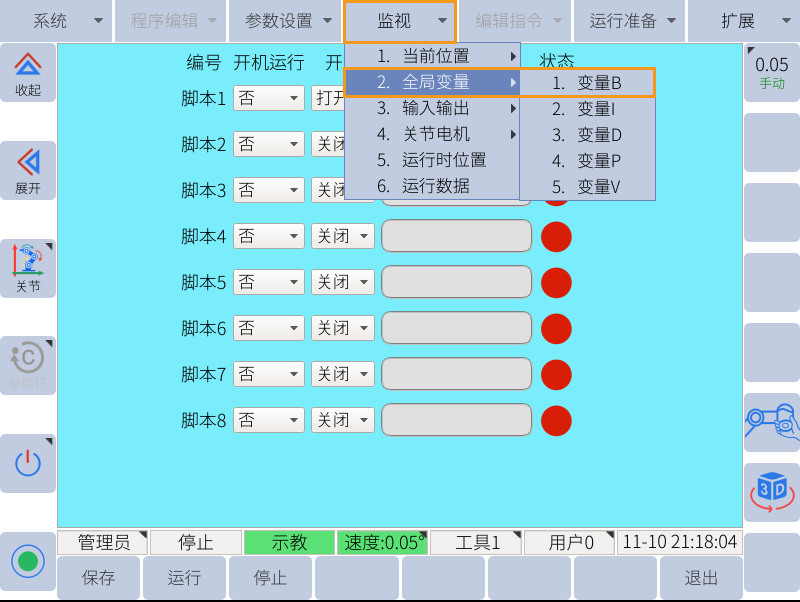Select the 关节 joint mode icon
The height and width of the screenshot is (602, 800).
pos(28,268)
